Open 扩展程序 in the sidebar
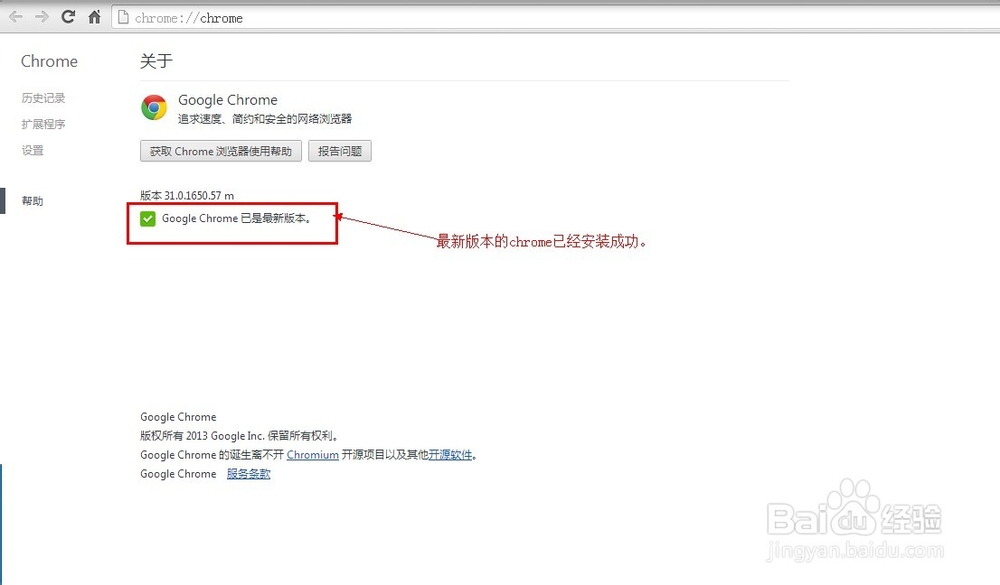Viewport: 1000px width, 585px height. pyautogui.click(x=43, y=124)
